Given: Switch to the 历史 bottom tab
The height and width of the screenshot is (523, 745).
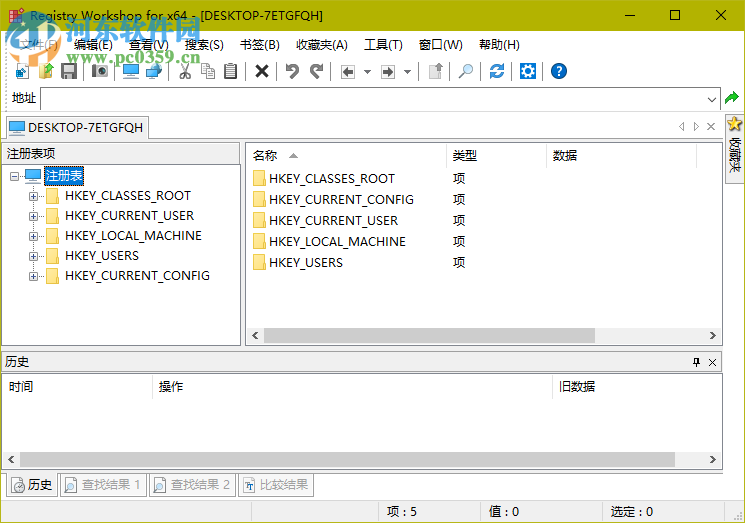Looking at the screenshot, I should (x=31, y=485).
